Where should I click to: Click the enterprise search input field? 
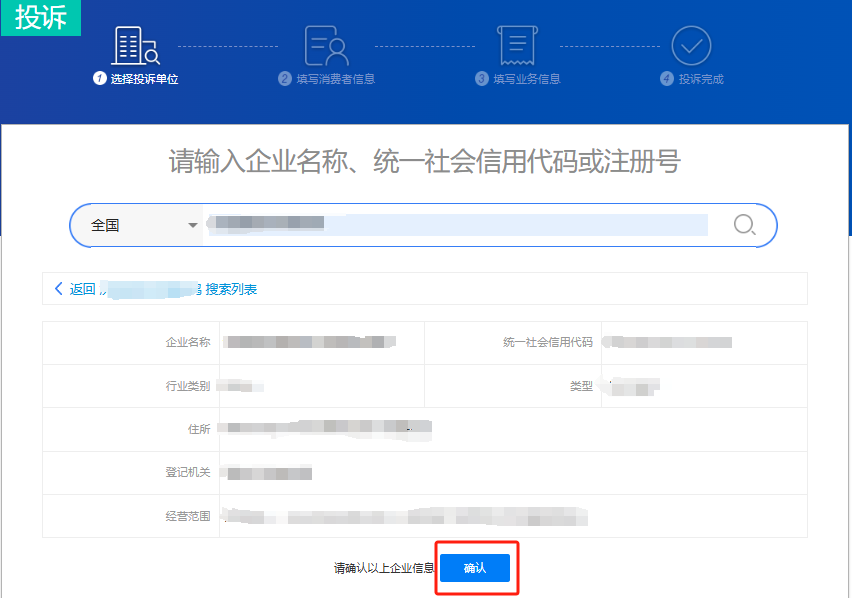pos(450,225)
